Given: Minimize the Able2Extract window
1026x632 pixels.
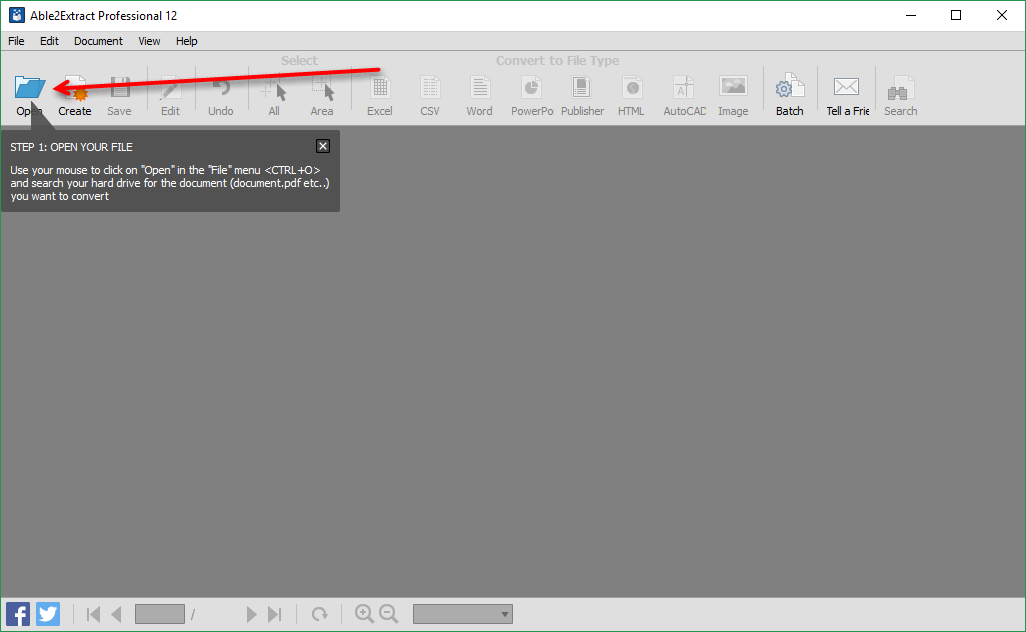Looking at the screenshot, I should coord(910,16).
